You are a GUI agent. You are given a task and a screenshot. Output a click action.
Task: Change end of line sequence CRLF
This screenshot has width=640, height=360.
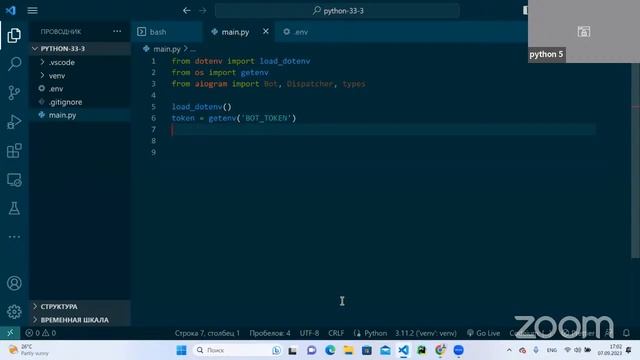pos(336,333)
